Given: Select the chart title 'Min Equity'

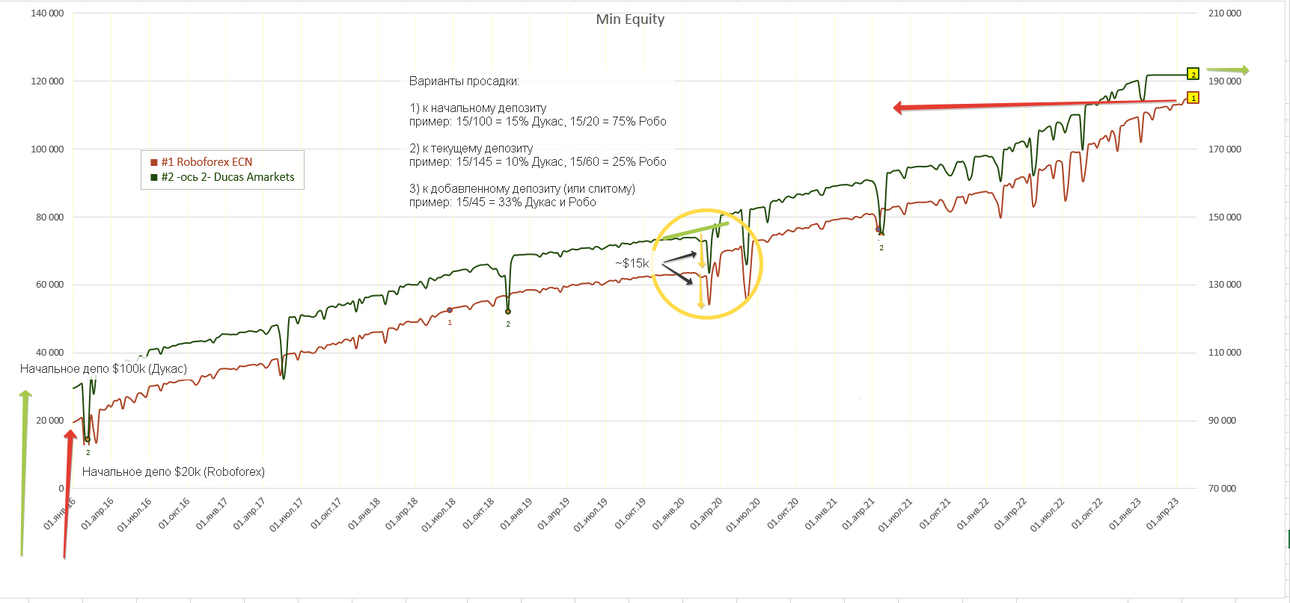Looking at the screenshot, I should 630,19.
